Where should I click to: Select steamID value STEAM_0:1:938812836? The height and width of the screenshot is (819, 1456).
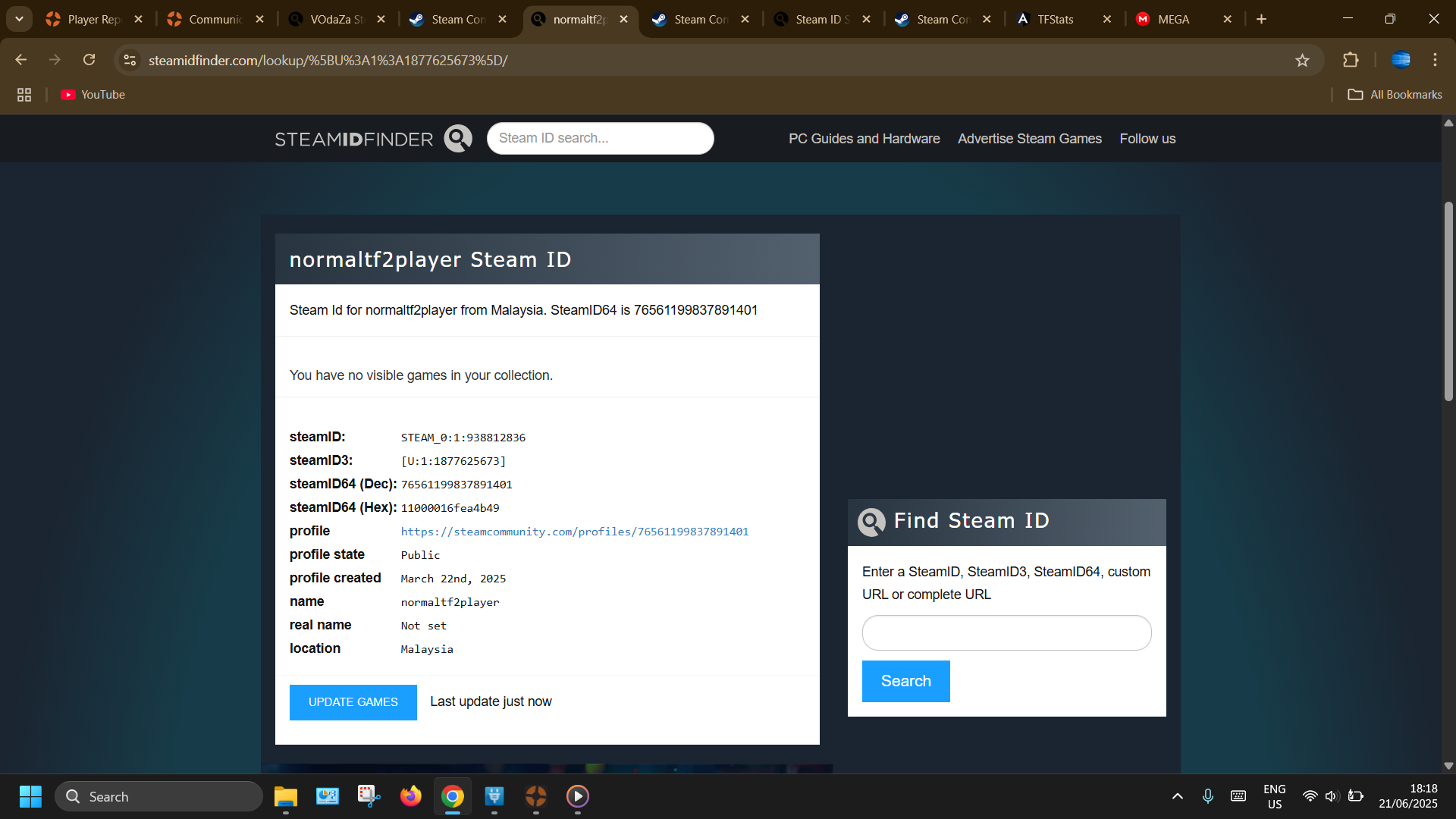pyautogui.click(x=463, y=438)
